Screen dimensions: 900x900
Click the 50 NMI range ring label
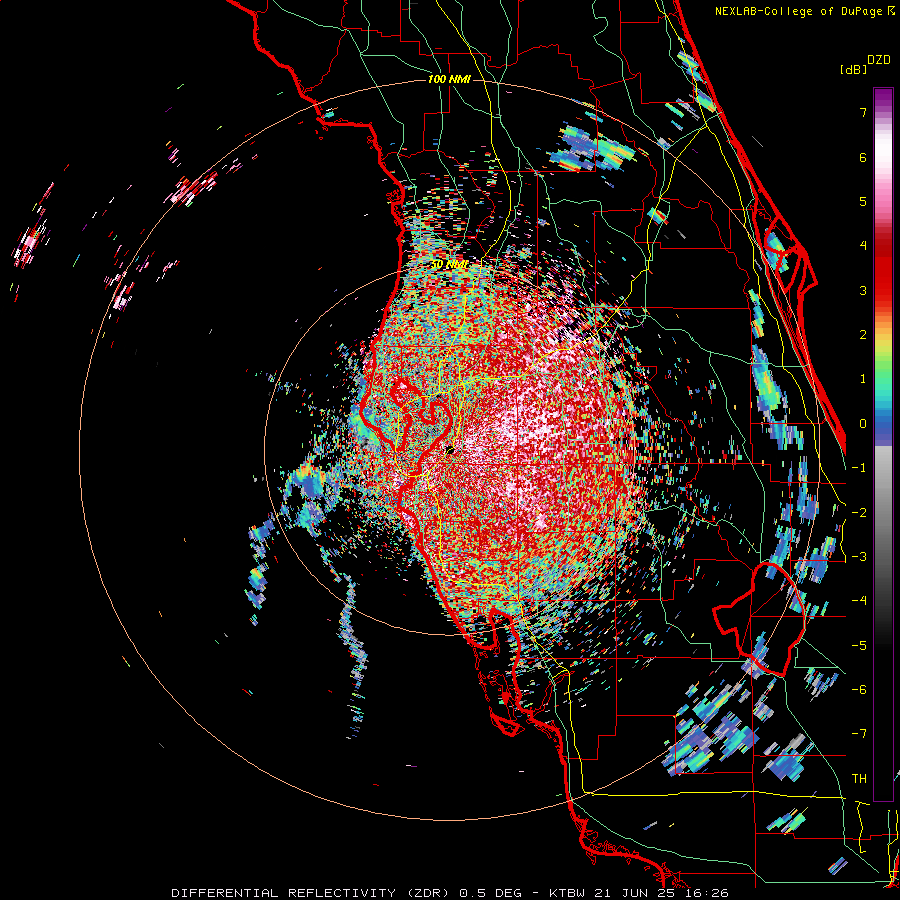449,265
